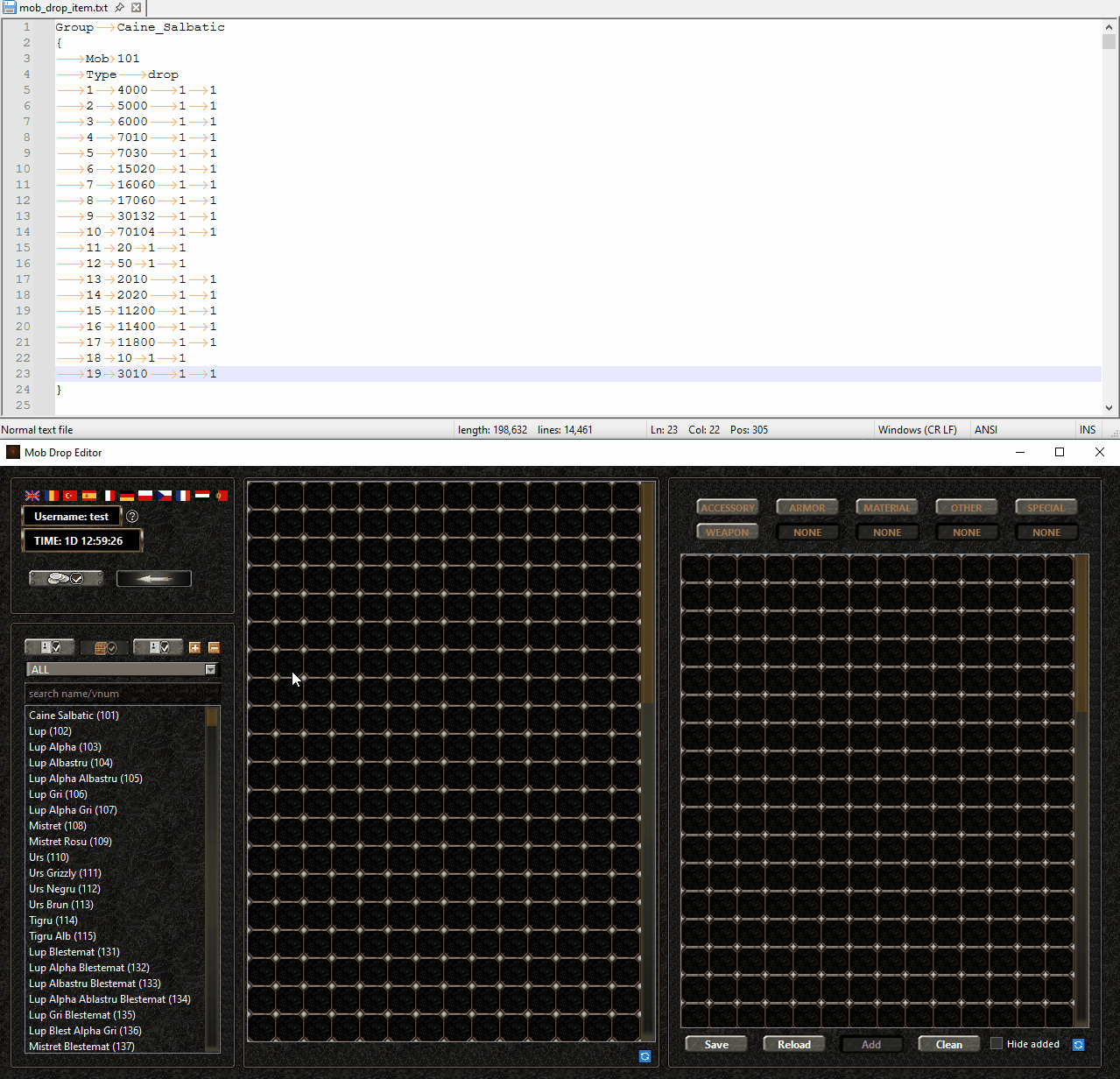Toggle the coins checkmark button
Screen dimensions: 1120x1079
pyautogui.click(x=67, y=578)
